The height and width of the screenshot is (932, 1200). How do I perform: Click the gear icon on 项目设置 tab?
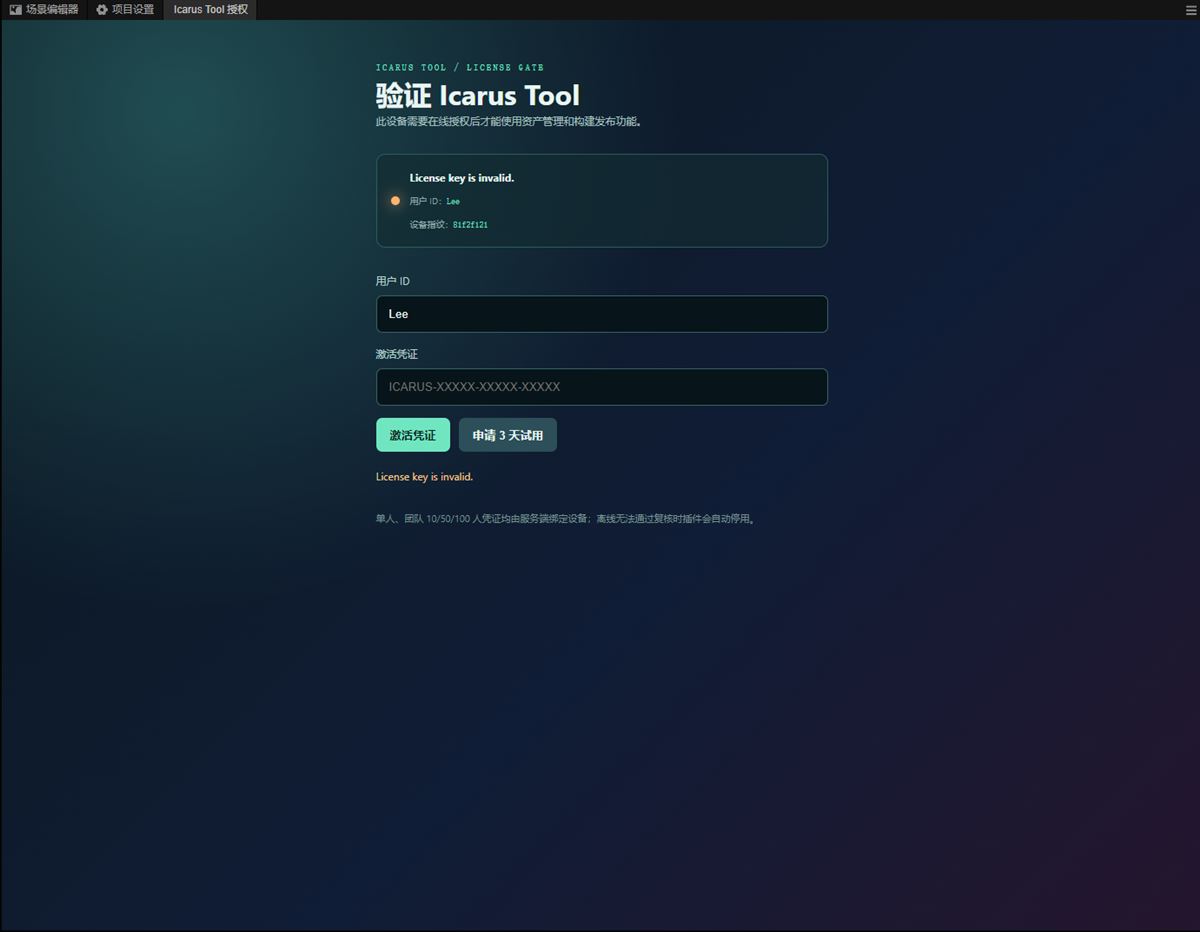[102, 10]
